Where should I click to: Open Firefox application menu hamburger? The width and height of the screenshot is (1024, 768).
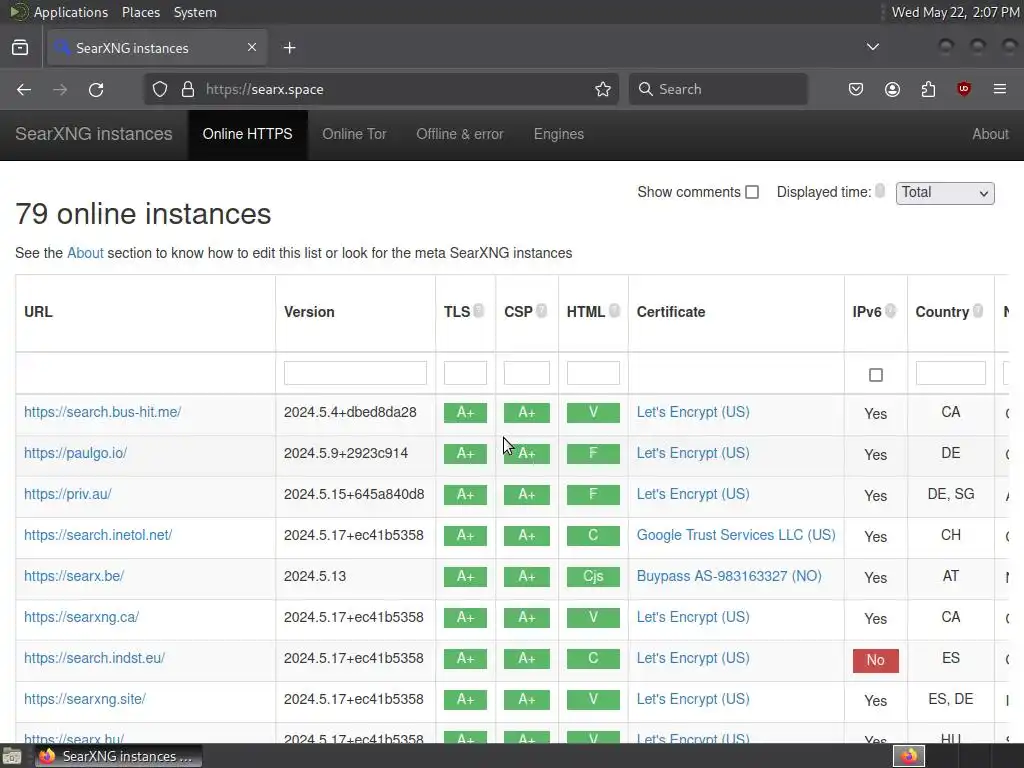[x=999, y=89]
